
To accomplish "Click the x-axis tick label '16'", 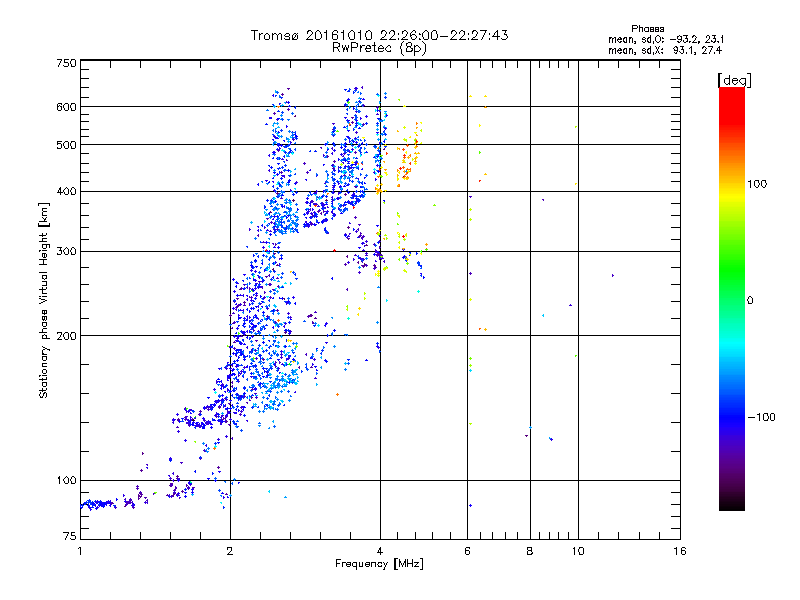I will [x=680, y=551].
